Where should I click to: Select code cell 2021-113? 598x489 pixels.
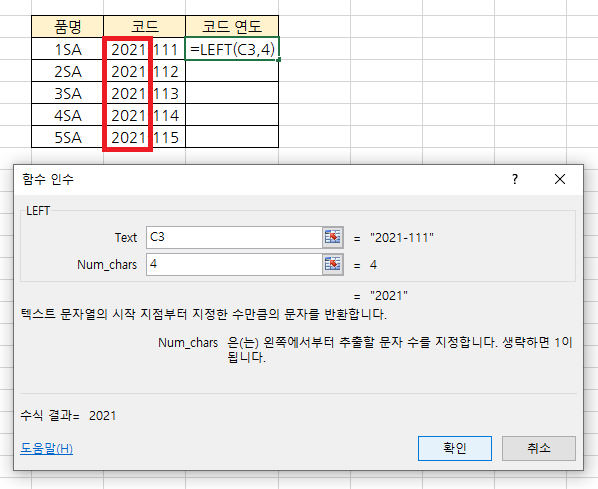click(x=145, y=93)
